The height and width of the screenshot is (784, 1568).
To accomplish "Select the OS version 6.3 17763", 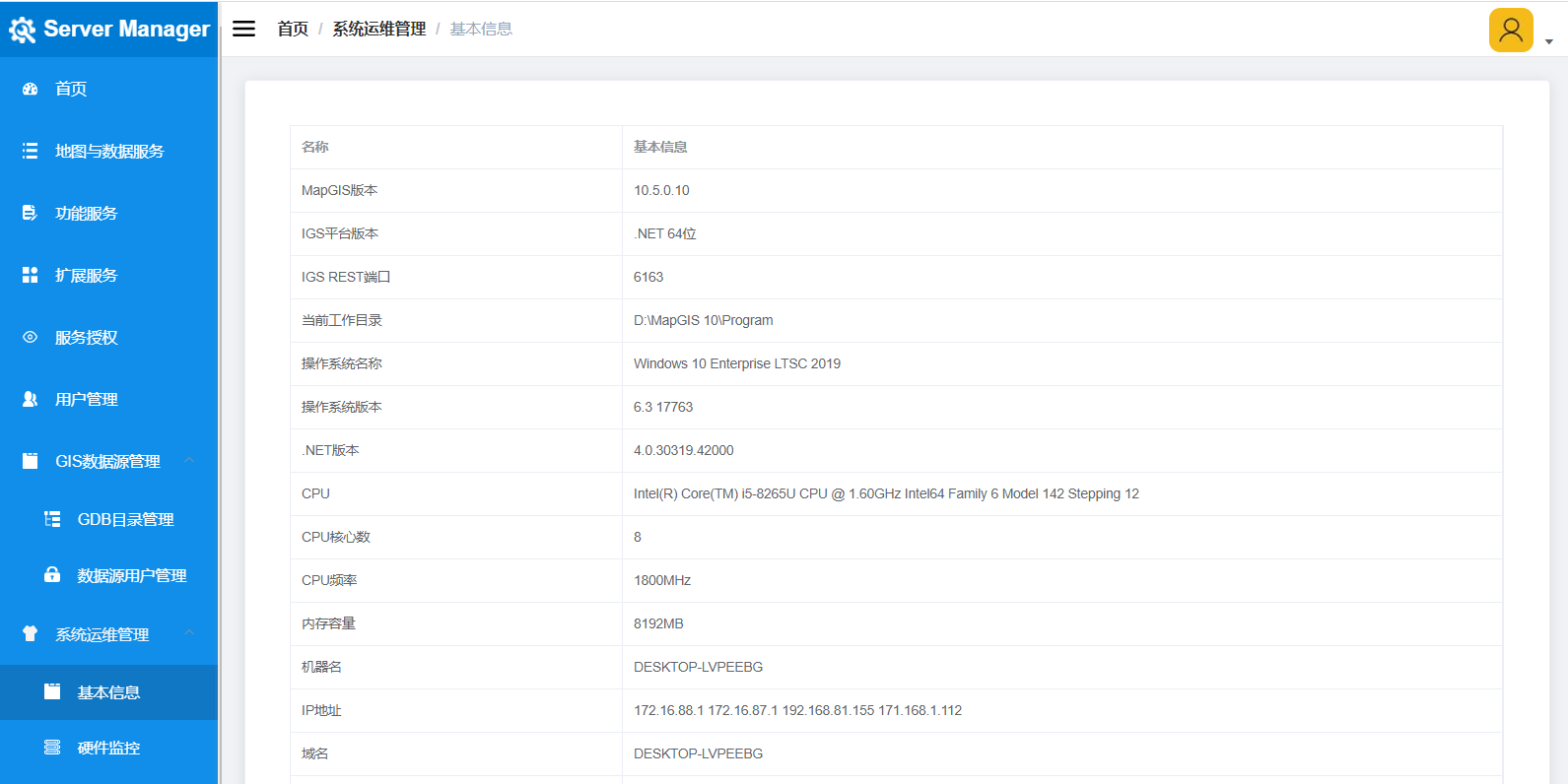I will (663, 407).
